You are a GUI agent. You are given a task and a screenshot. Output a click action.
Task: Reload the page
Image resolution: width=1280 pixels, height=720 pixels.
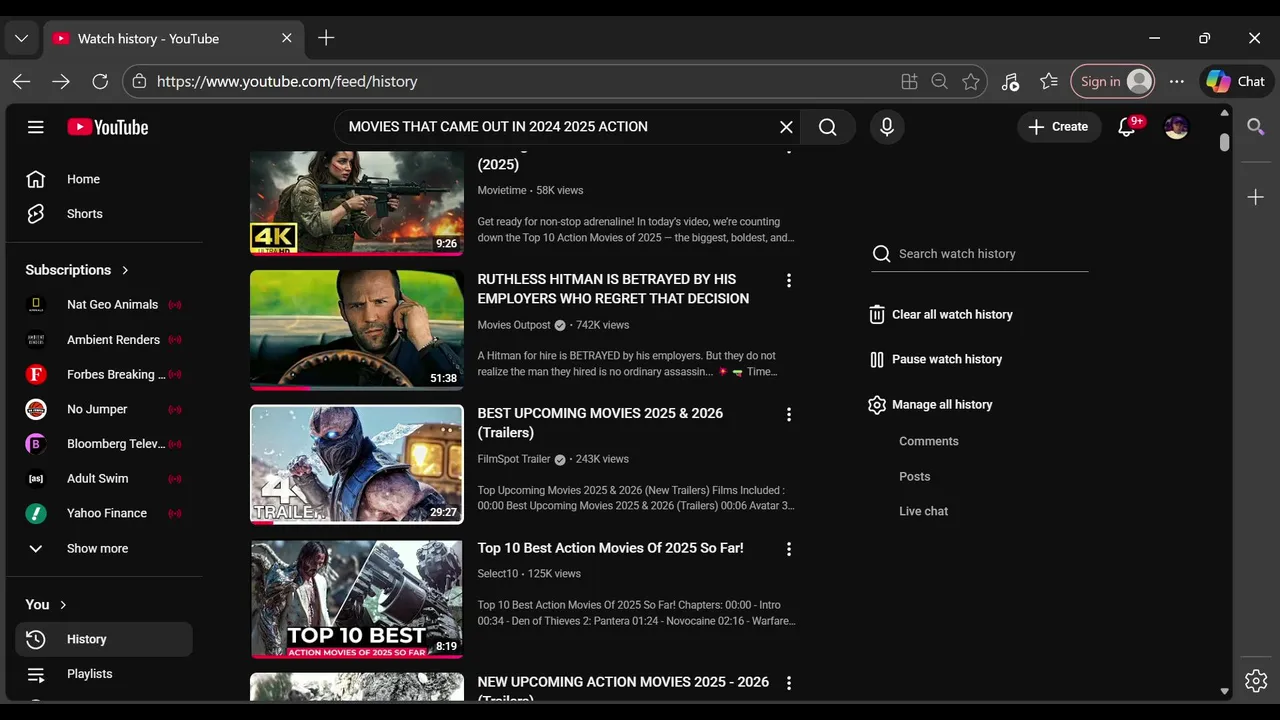100,82
